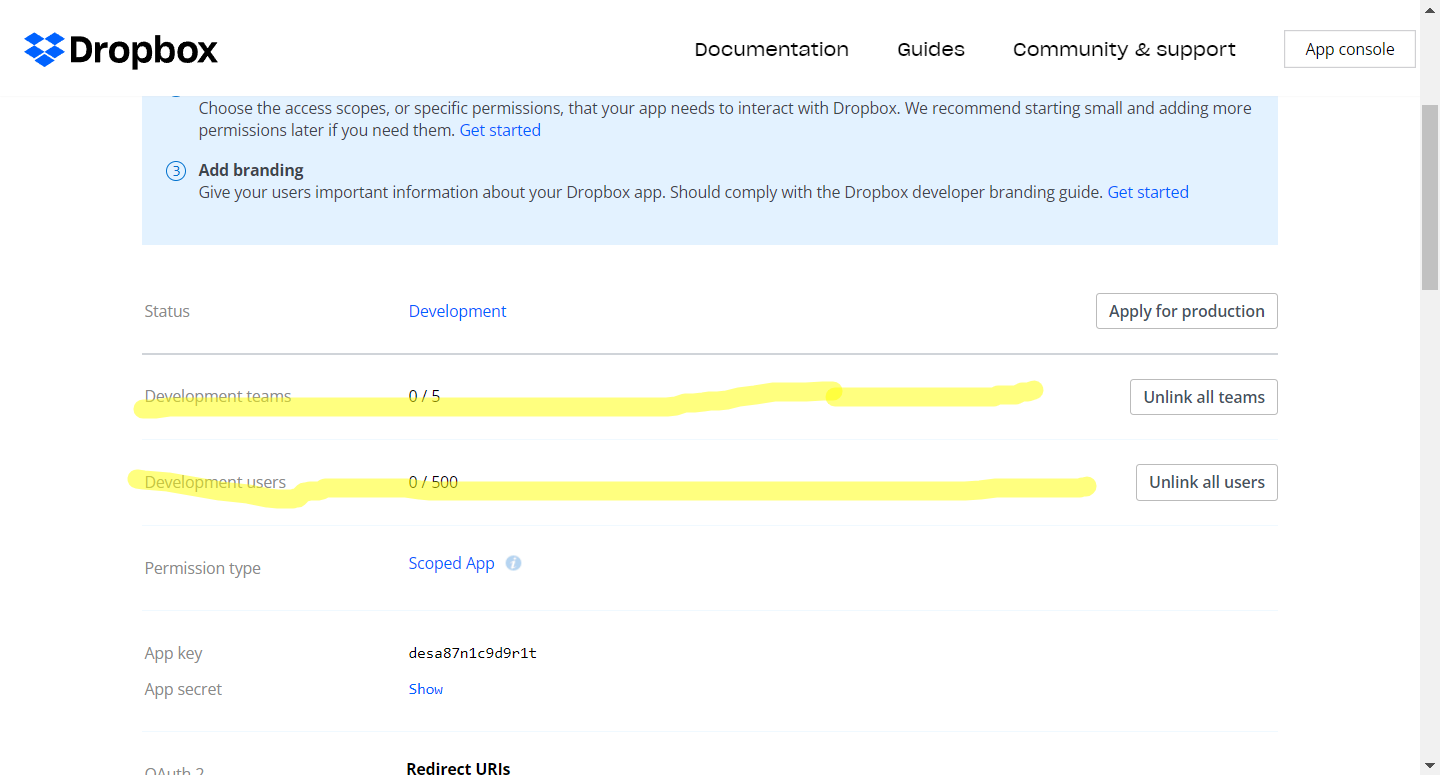The height and width of the screenshot is (775, 1440).
Task: Follow Get started link under Add branding
Action: click(x=1148, y=192)
